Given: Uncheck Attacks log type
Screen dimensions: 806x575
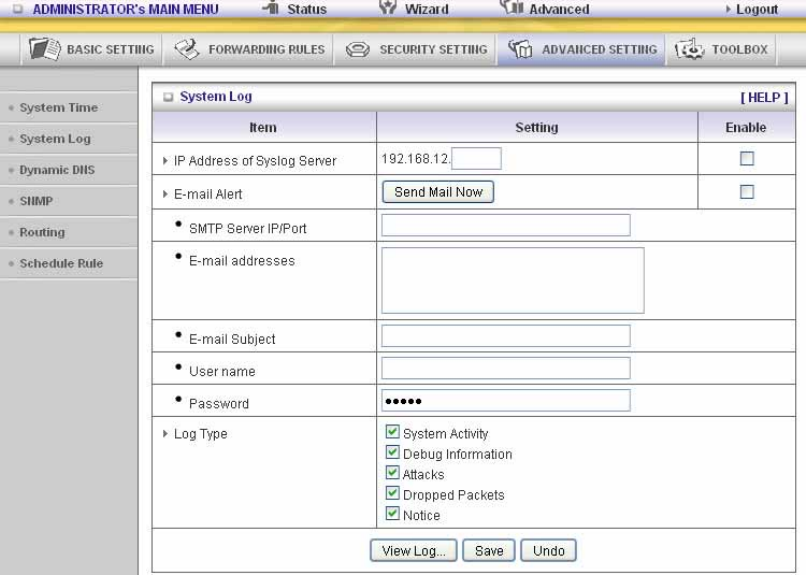Looking at the screenshot, I should click(x=392, y=473).
